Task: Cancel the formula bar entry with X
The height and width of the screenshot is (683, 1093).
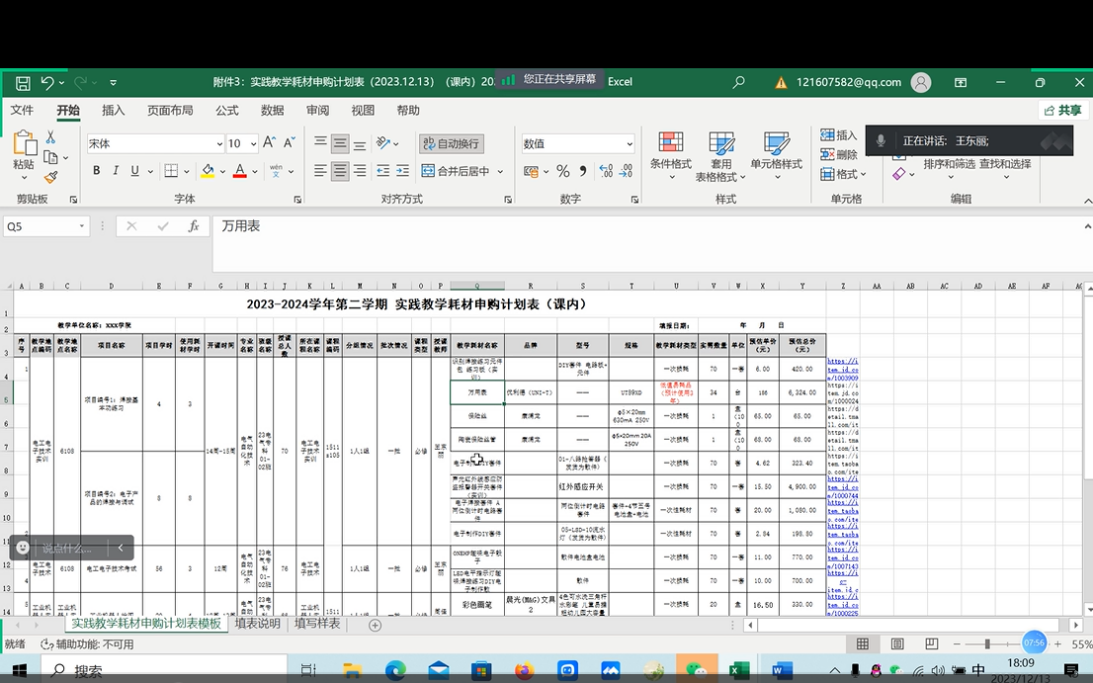Action: (x=132, y=226)
